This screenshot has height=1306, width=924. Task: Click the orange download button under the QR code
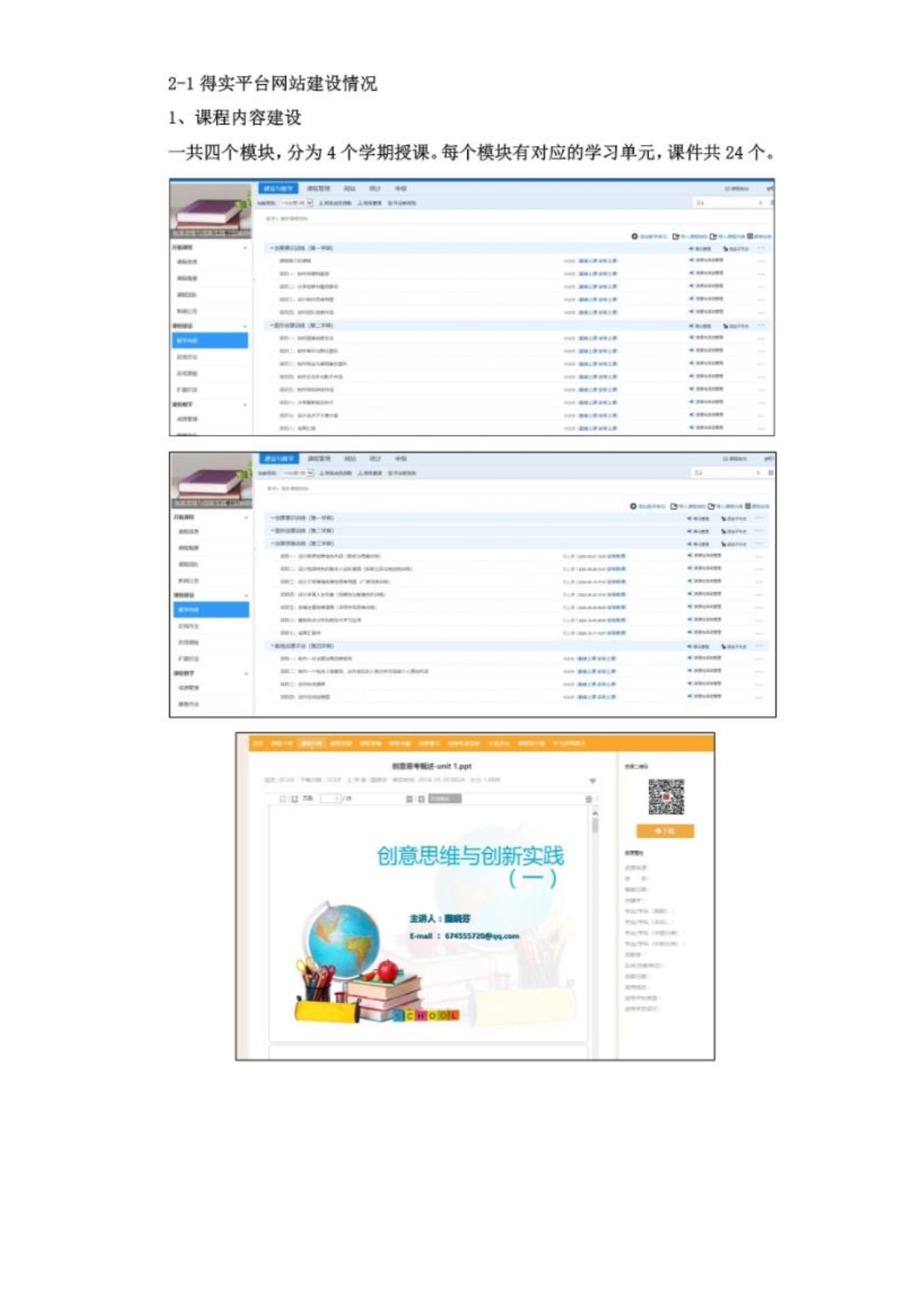point(665,831)
